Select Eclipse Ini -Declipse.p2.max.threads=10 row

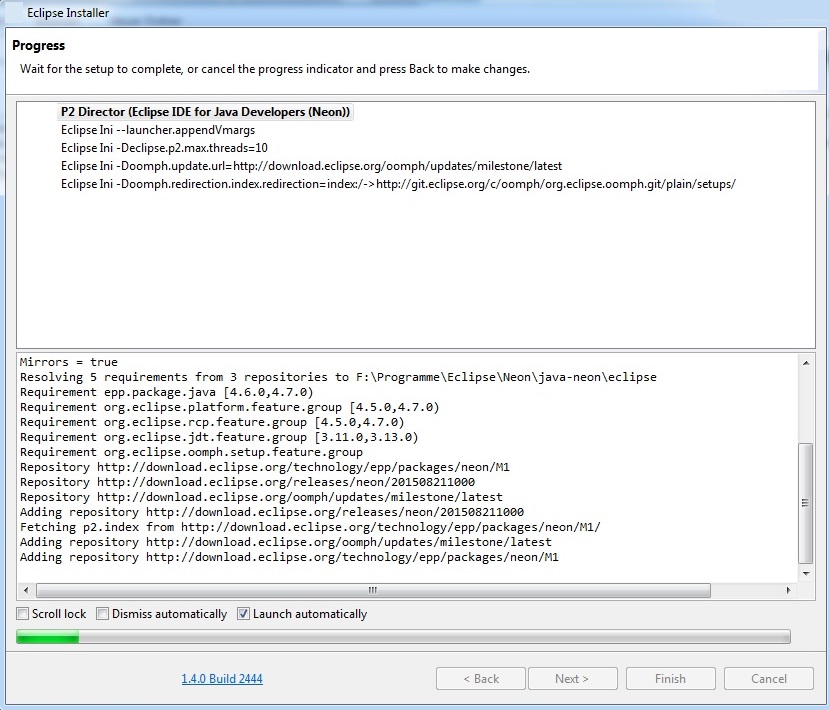(x=164, y=148)
